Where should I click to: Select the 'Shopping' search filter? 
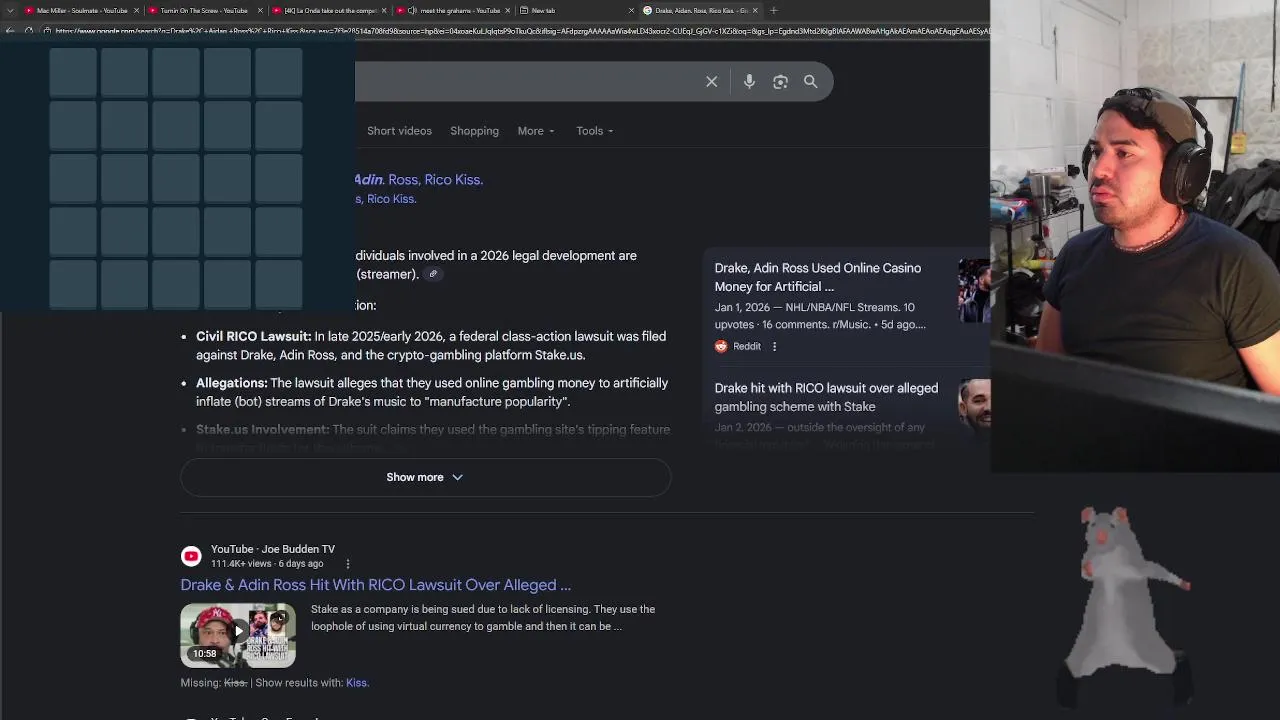point(474,131)
